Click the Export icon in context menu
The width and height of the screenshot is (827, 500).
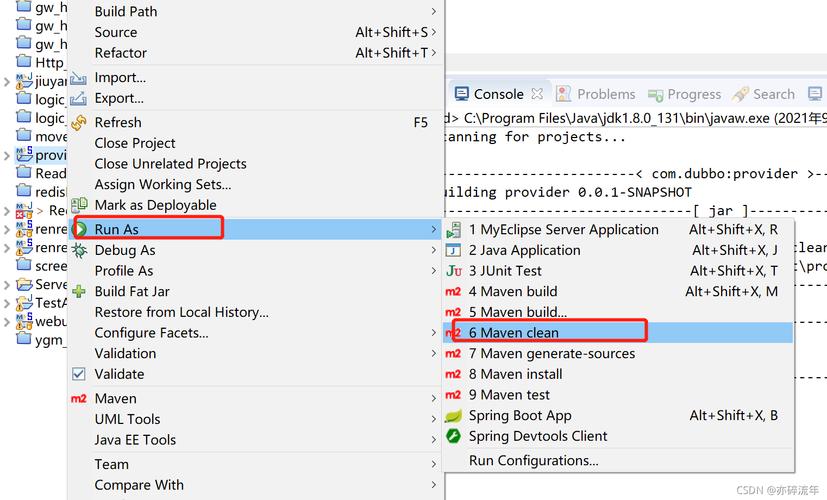[79, 99]
